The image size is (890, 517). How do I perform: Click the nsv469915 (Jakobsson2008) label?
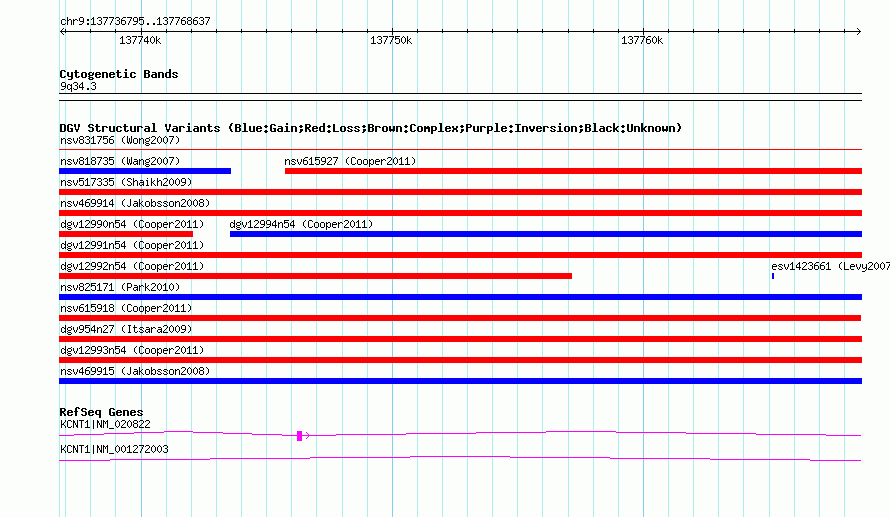click(x=135, y=371)
